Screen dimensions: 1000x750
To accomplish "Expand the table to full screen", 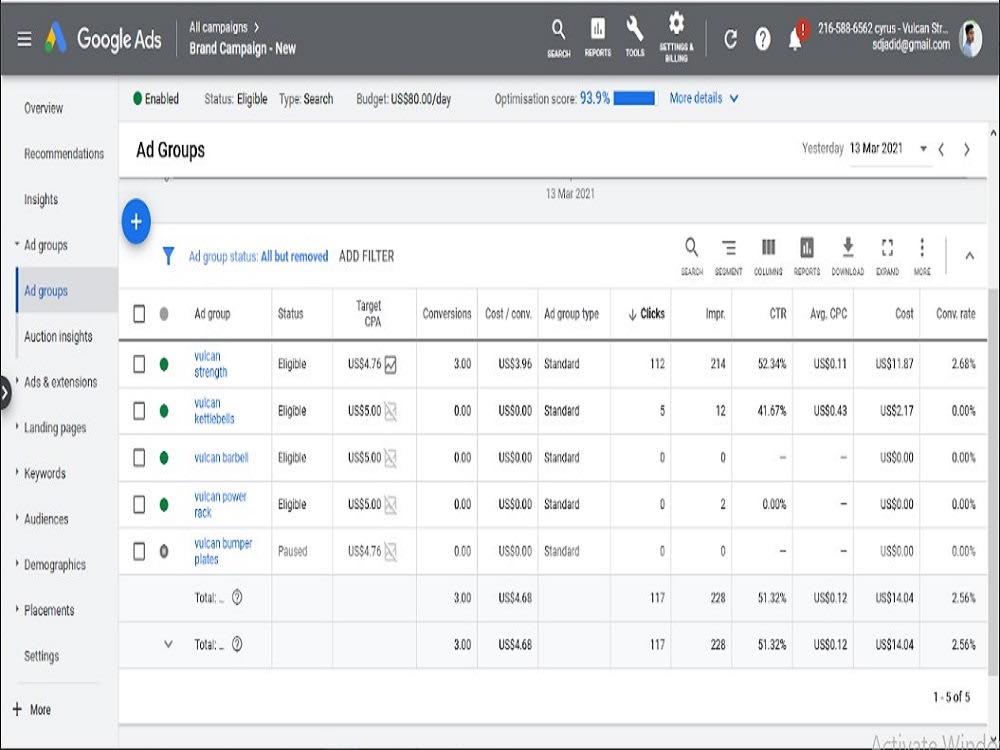I will click(887, 256).
